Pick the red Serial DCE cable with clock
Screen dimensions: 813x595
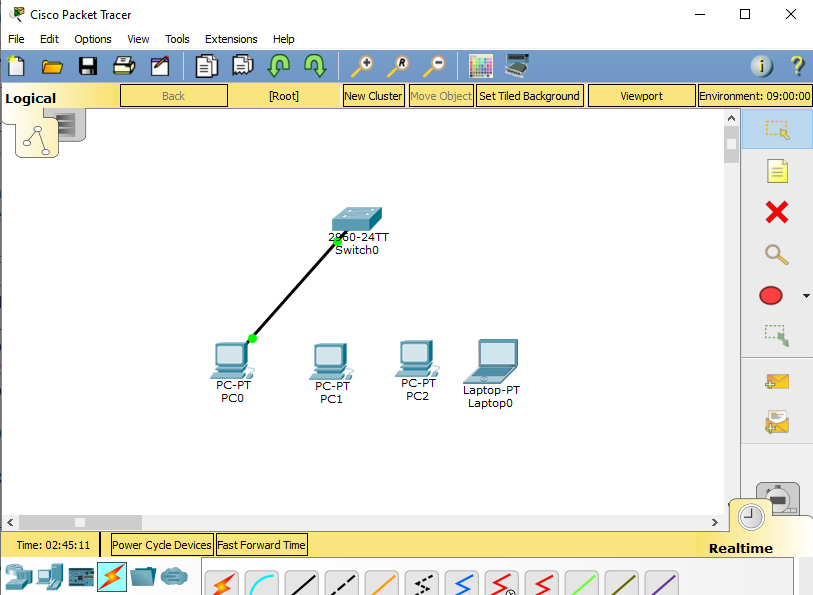(x=501, y=583)
